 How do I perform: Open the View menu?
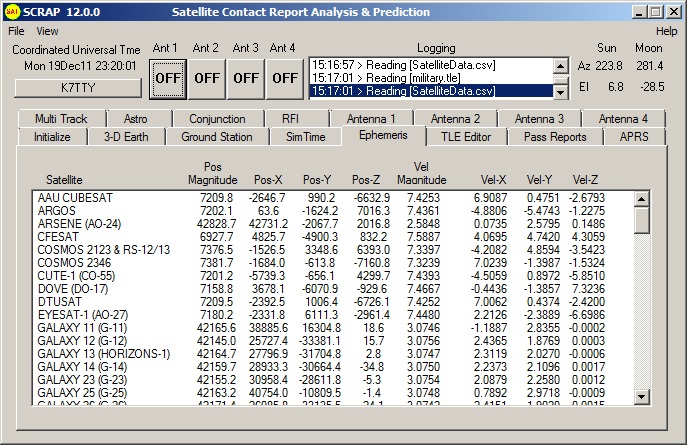click(x=47, y=31)
